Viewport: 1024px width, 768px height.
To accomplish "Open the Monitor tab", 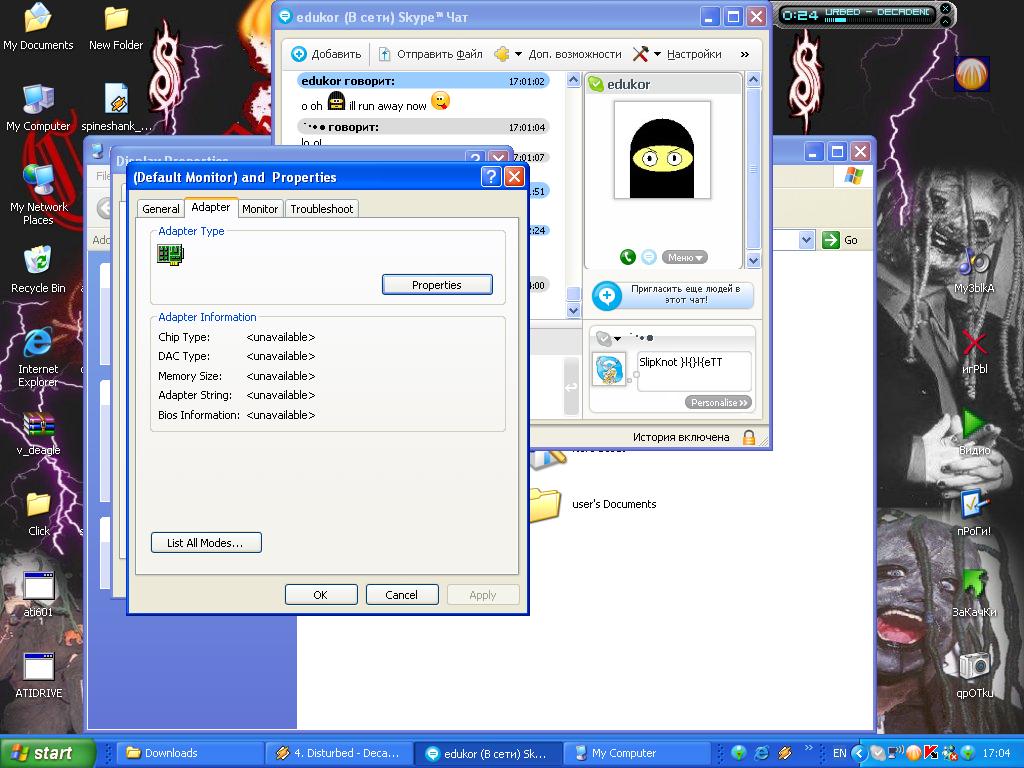I will tap(260, 209).
